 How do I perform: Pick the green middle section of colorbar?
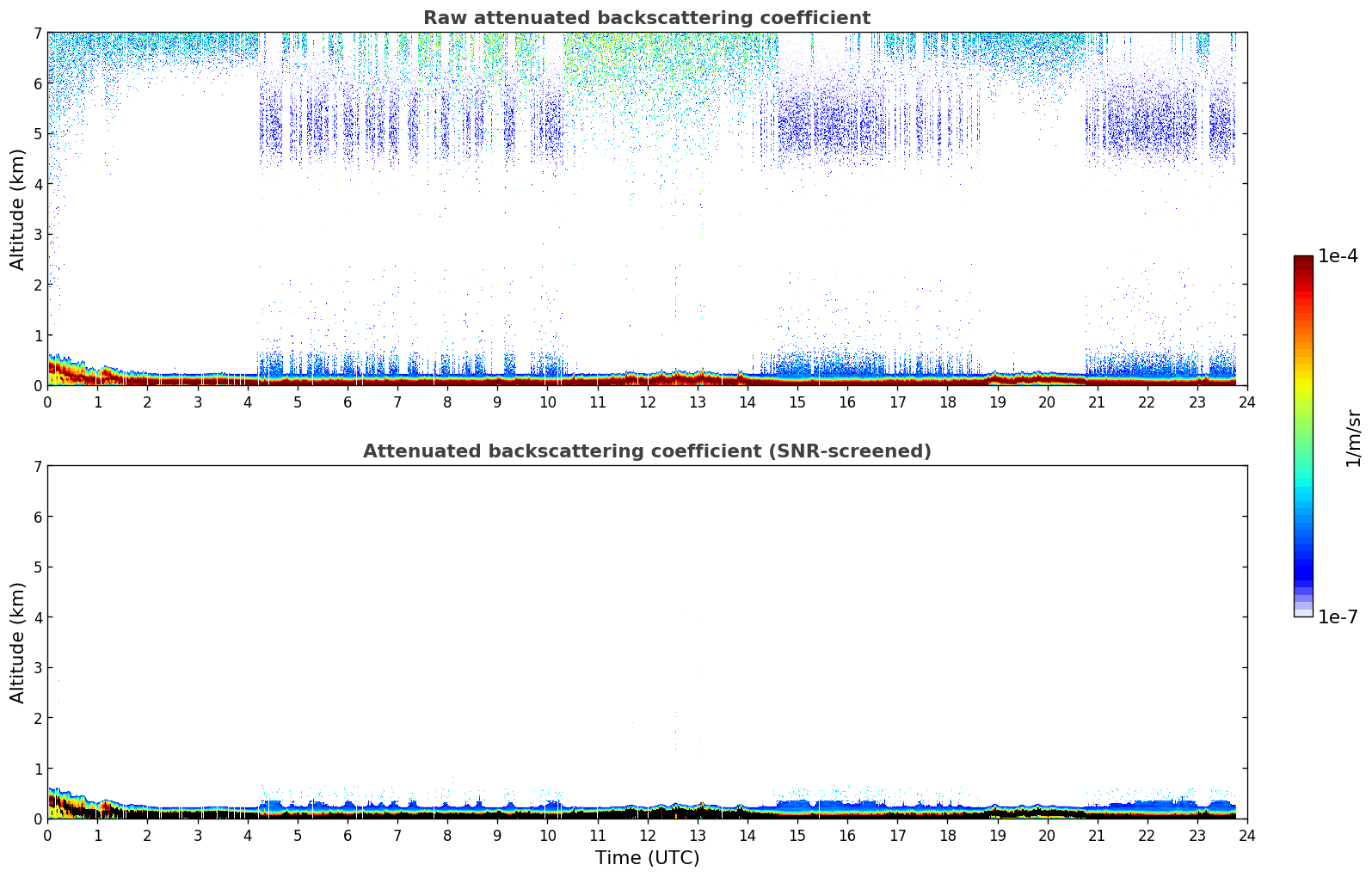click(1303, 430)
